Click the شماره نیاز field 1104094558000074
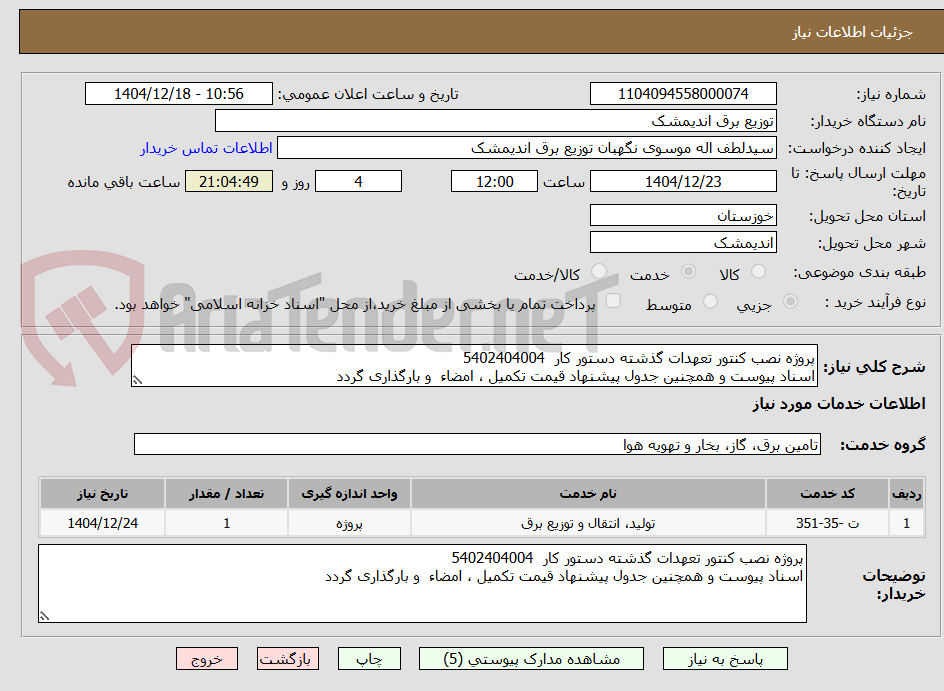 [683, 94]
